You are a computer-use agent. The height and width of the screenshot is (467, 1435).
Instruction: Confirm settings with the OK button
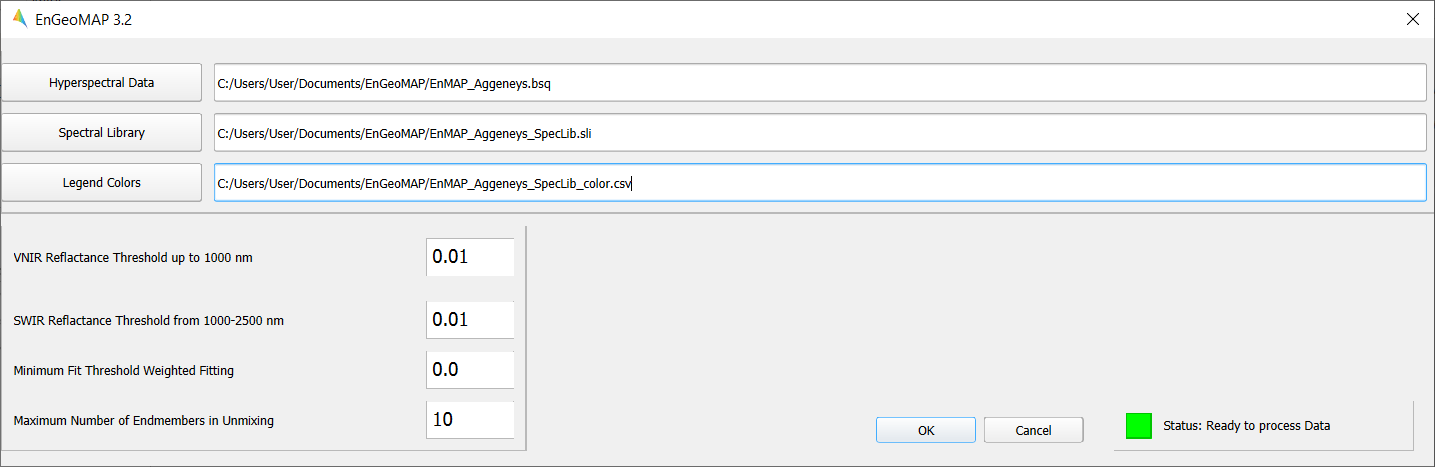[x=926, y=430]
